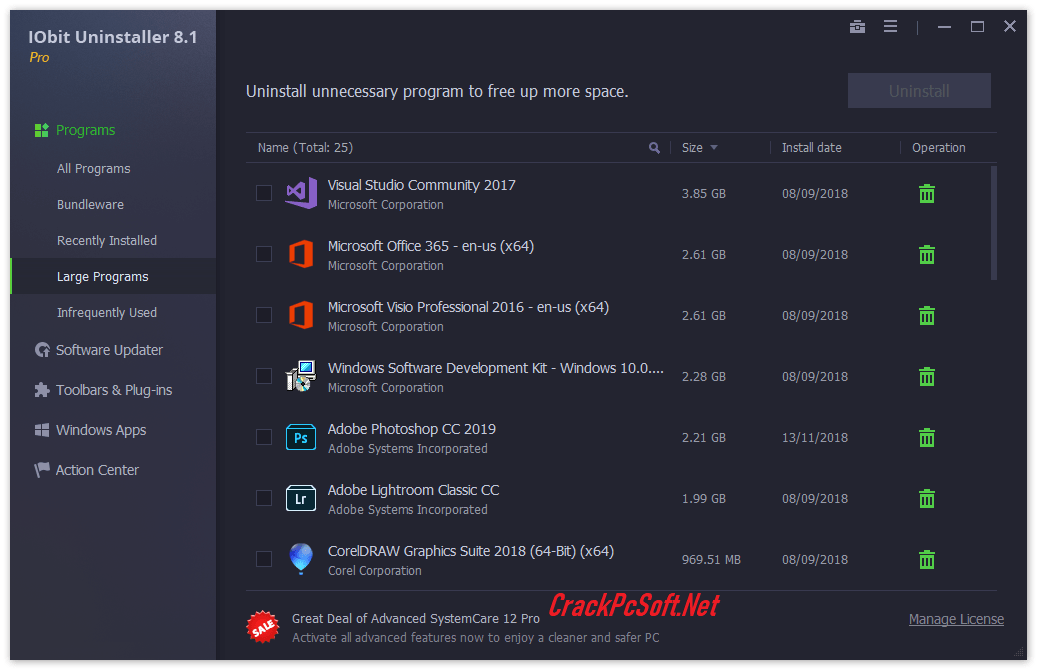Click the Toolbars & Plug-ins puzzle icon
Image resolution: width=1037 pixels, height=670 pixels.
coord(42,390)
